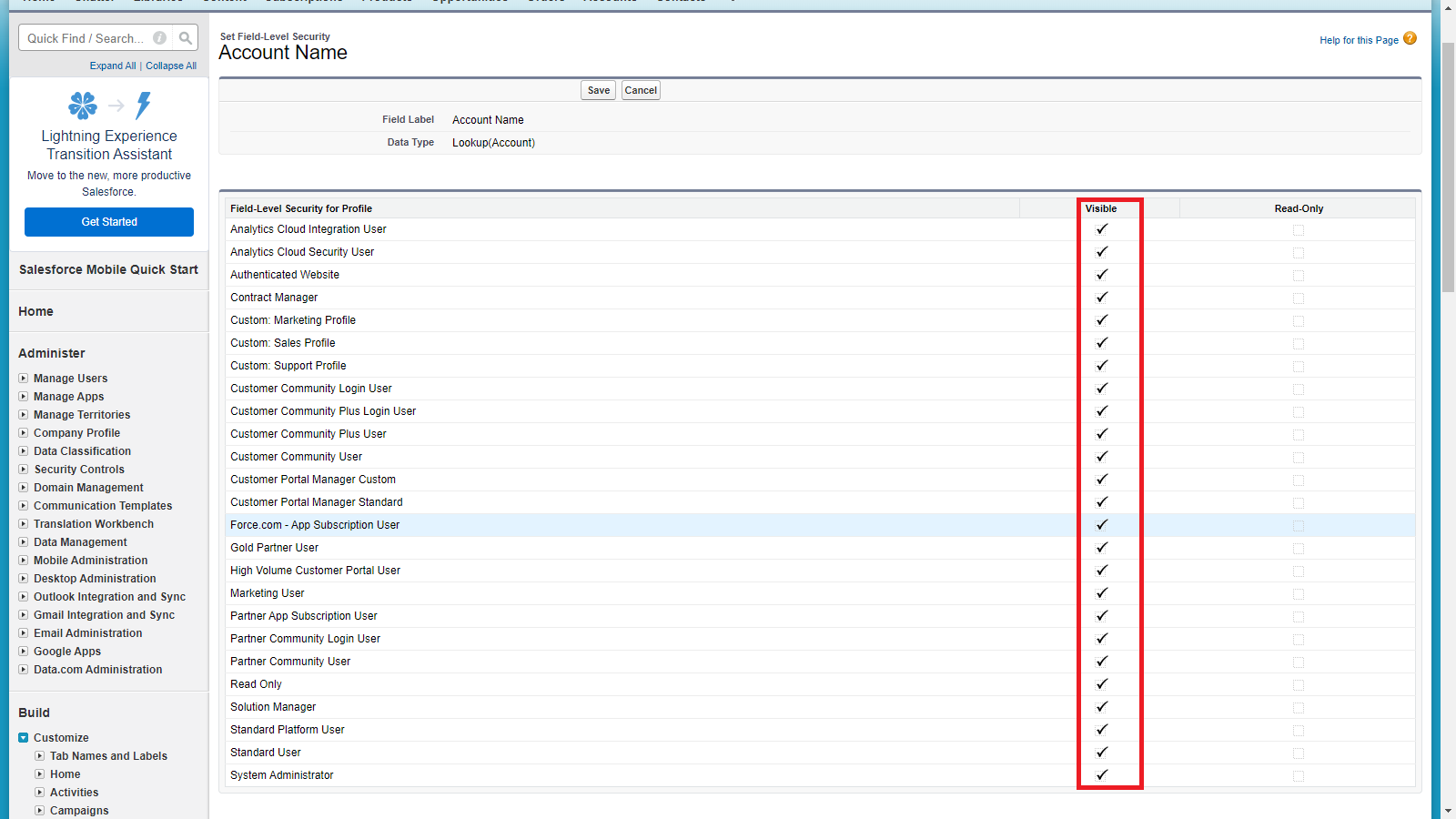This screenshot has width=1456, height=819.
Task: Expand the Communication Templates section
Action: tap(24, 506)
